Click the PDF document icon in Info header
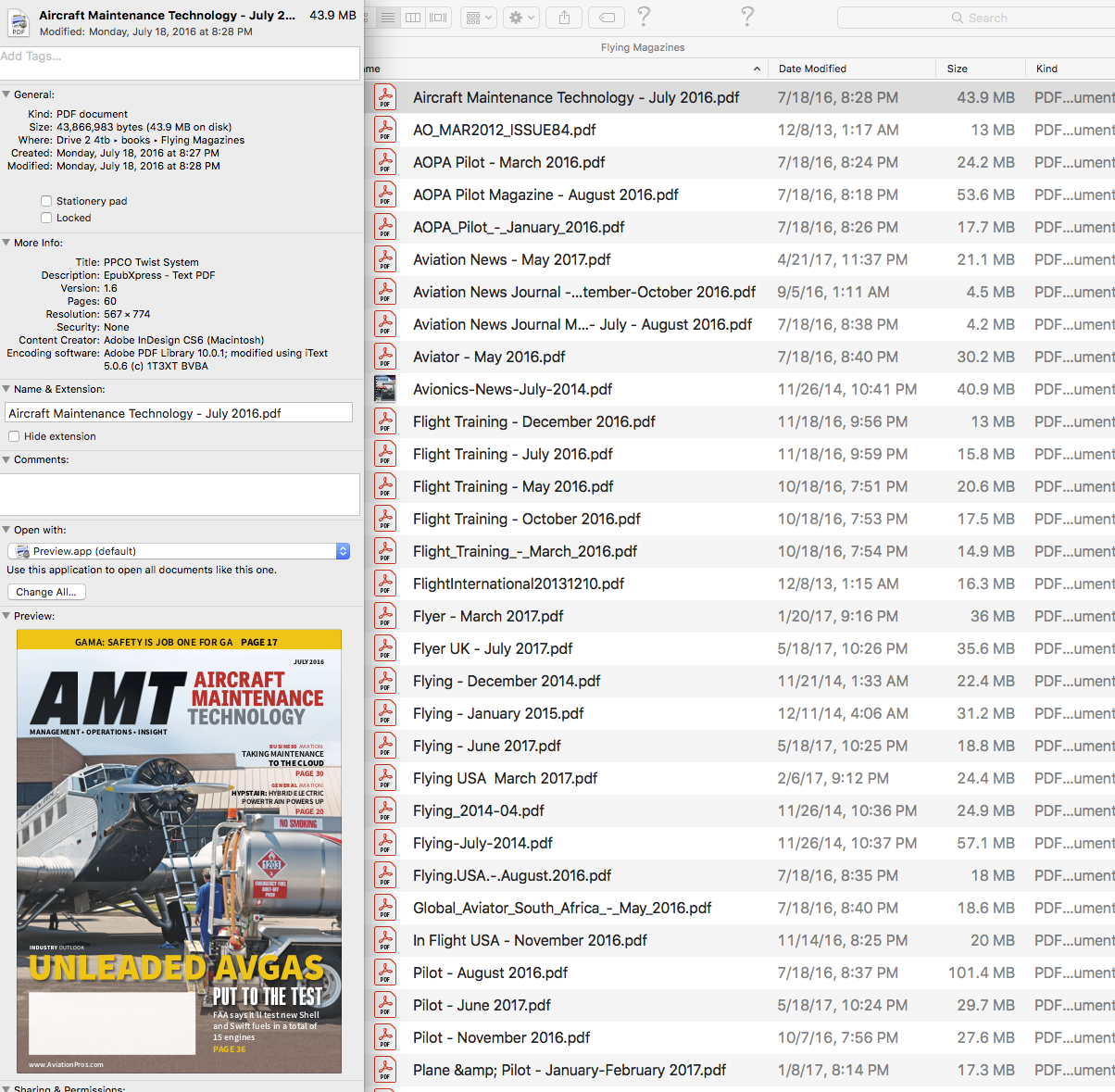 click(19, 23)
